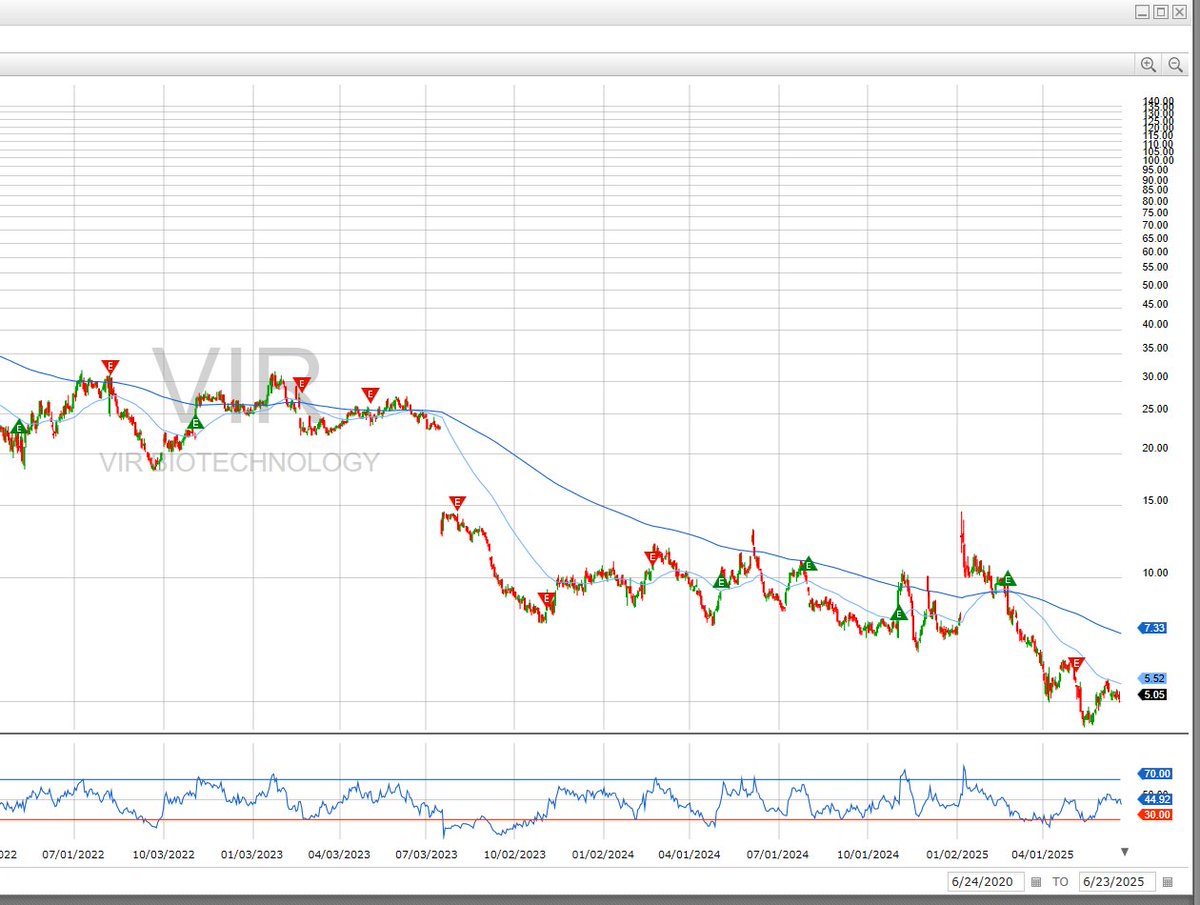The image size is (1200, 905).
Task: Click the 30.00 RSI oversold level tag
Action: 1155,816
